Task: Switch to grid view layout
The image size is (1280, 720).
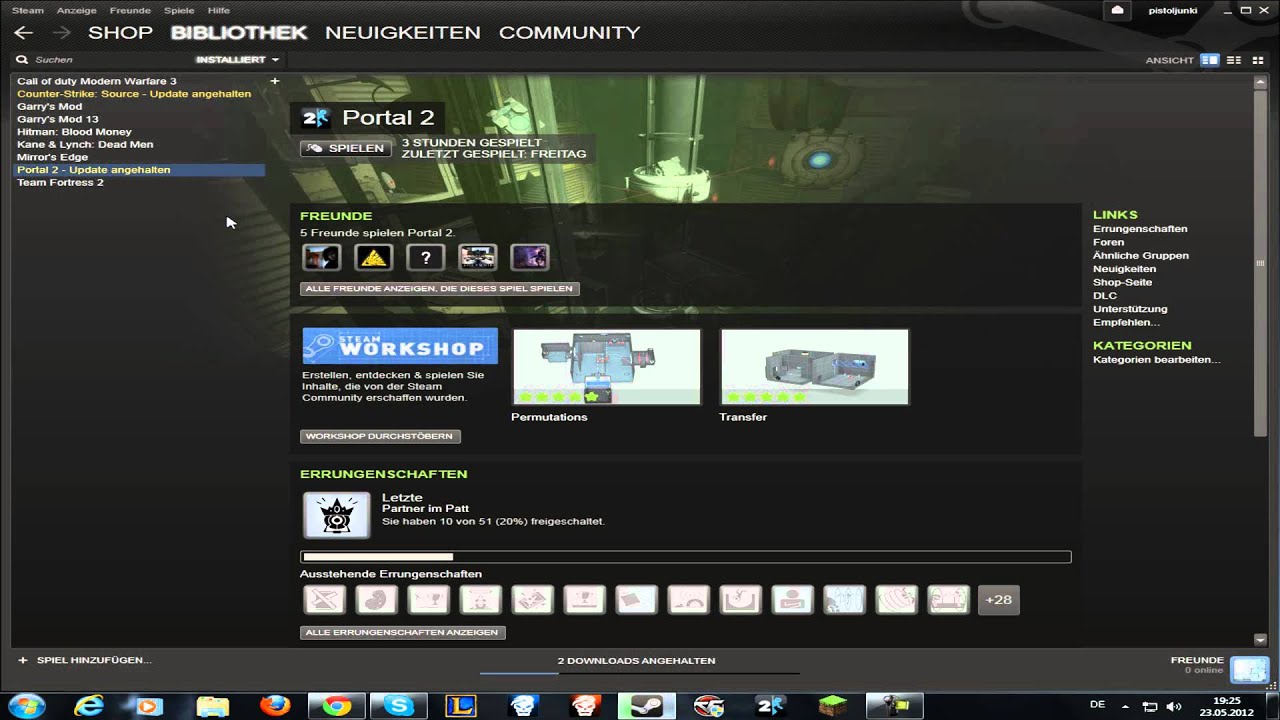Action: [x=1258, y=60]
